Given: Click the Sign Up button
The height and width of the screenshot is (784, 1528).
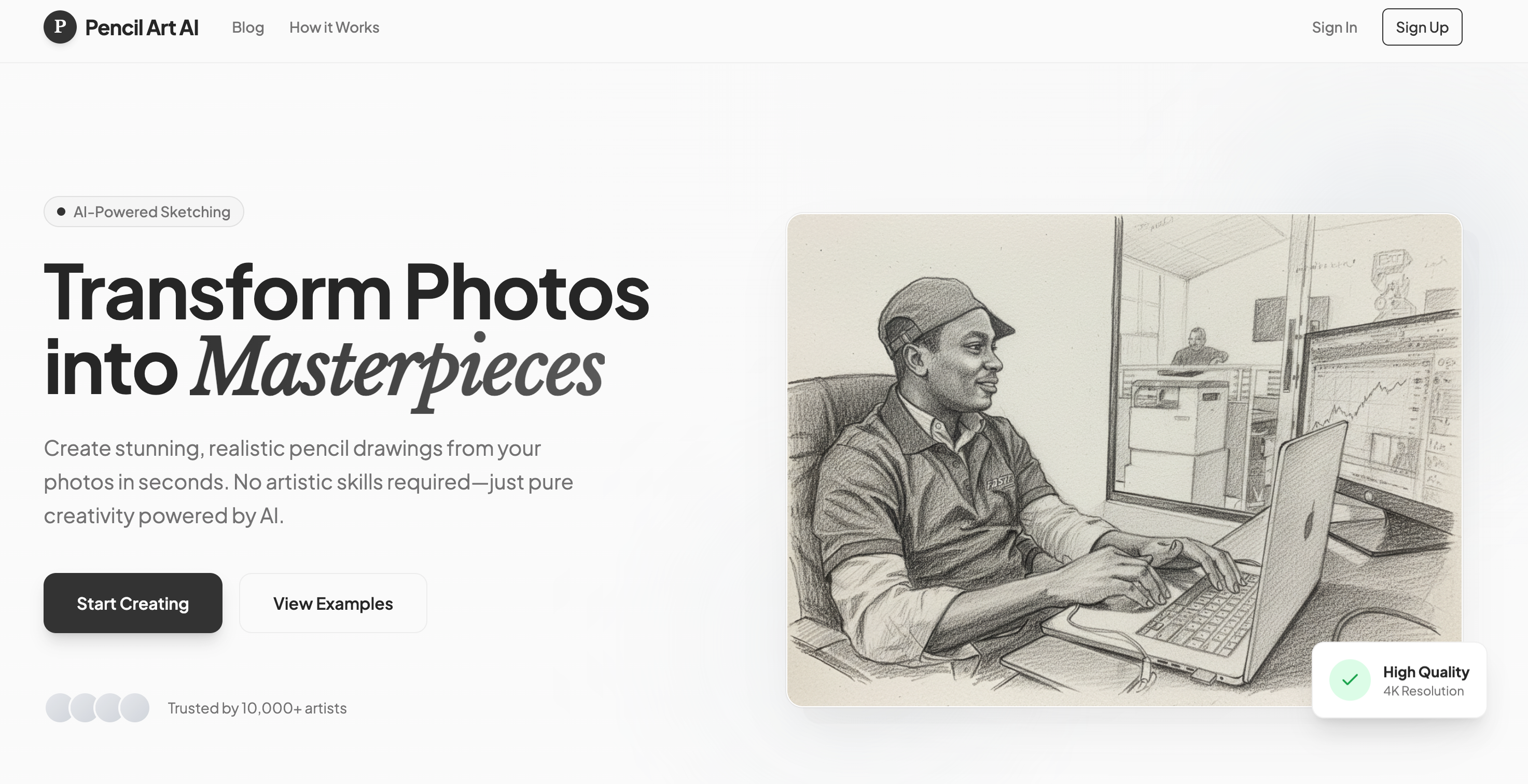Looking at the screenshot, I should click(x=1422, y=27).
